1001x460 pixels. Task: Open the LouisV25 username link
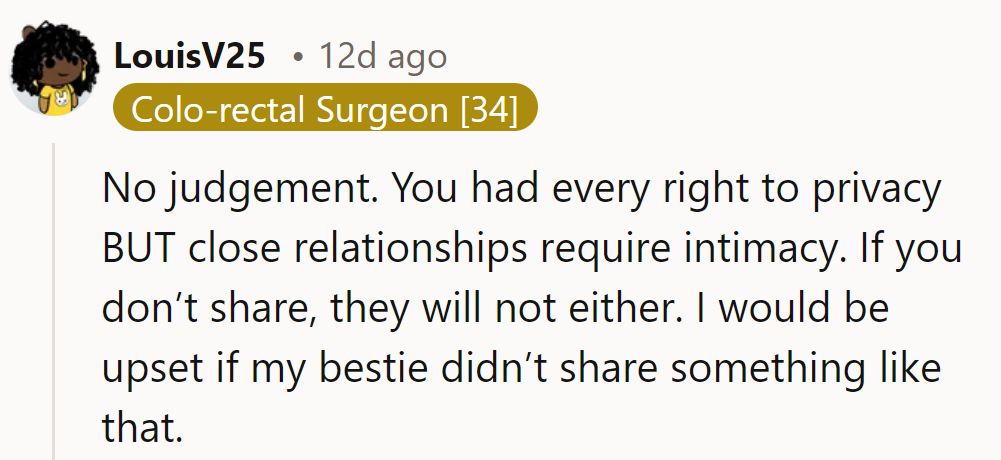(190, 56)
